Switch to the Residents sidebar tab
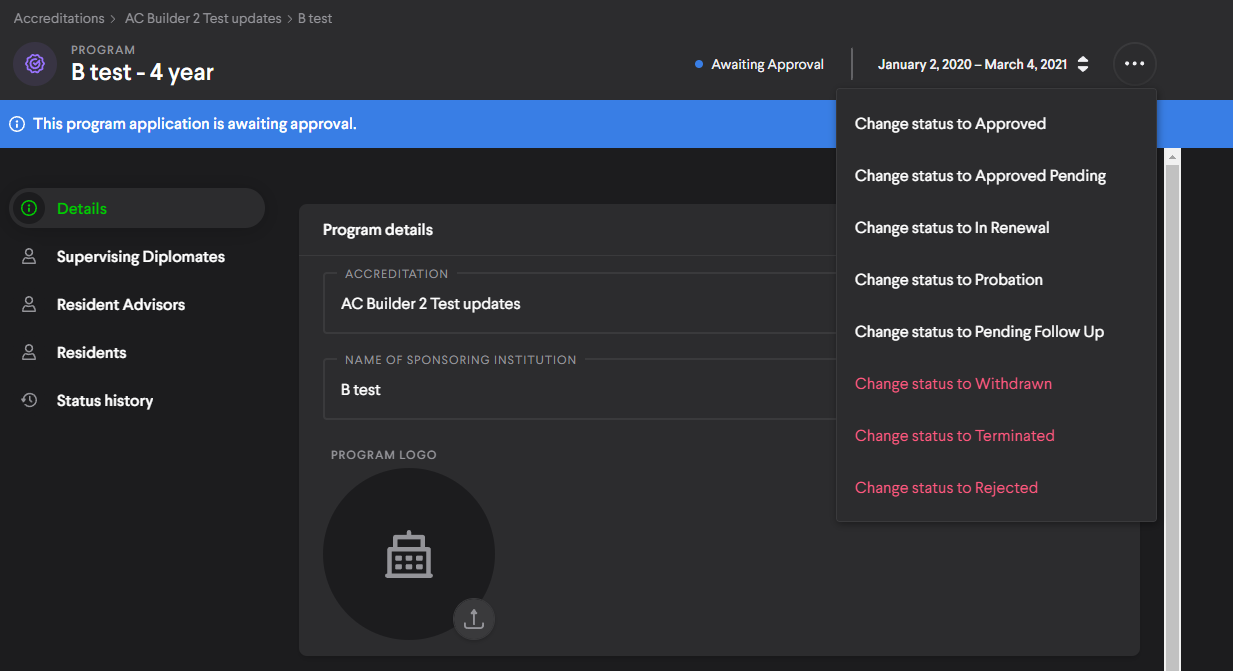The image size is (1233, 671). click(x=91, y=353)
